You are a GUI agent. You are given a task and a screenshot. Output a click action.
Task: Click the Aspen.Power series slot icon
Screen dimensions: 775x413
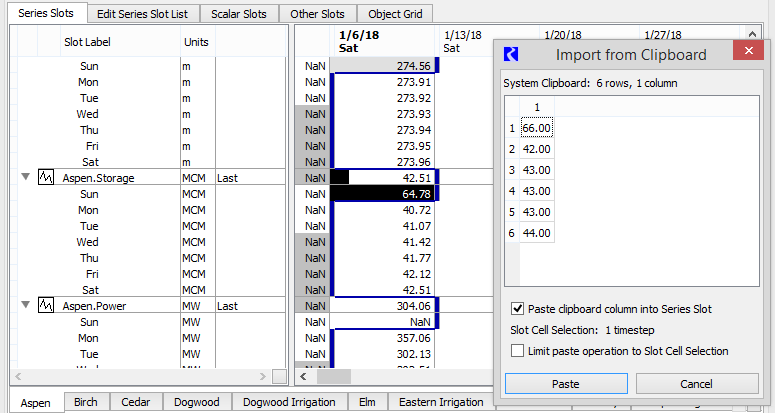click(45, 306)
